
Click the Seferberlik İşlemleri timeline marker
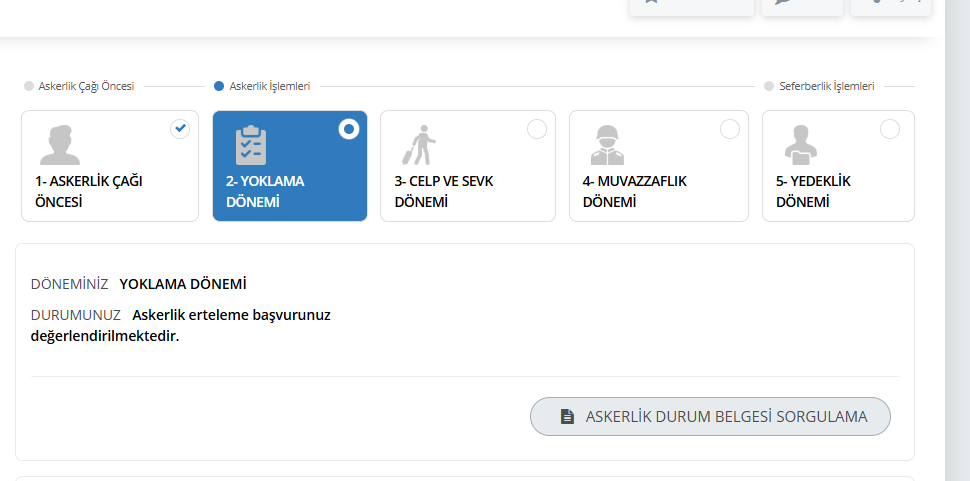[769, 86]
